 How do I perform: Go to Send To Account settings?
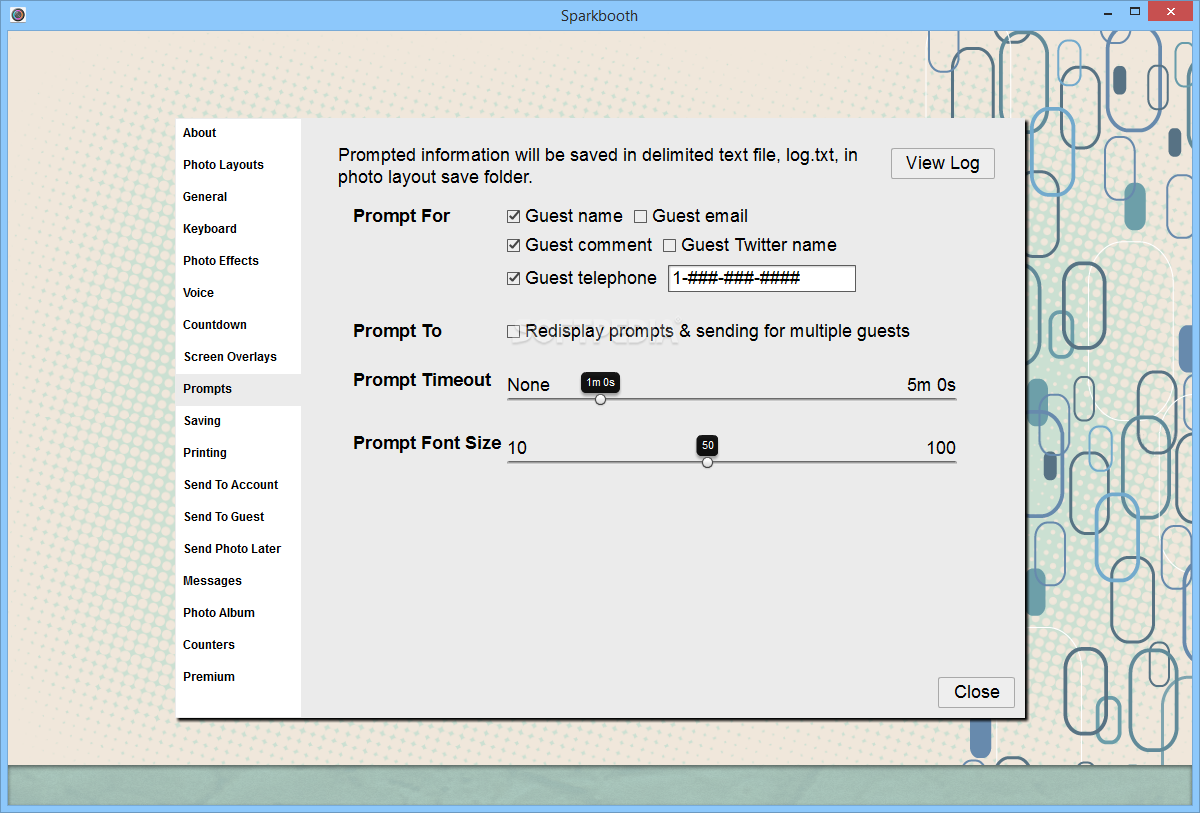click(x=238, y=485)
